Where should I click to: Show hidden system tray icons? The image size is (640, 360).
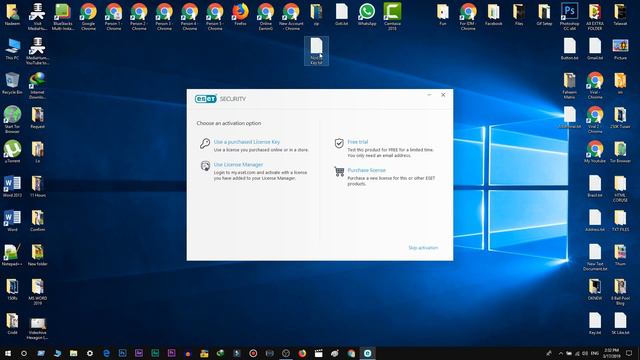[x=560, y=353]
